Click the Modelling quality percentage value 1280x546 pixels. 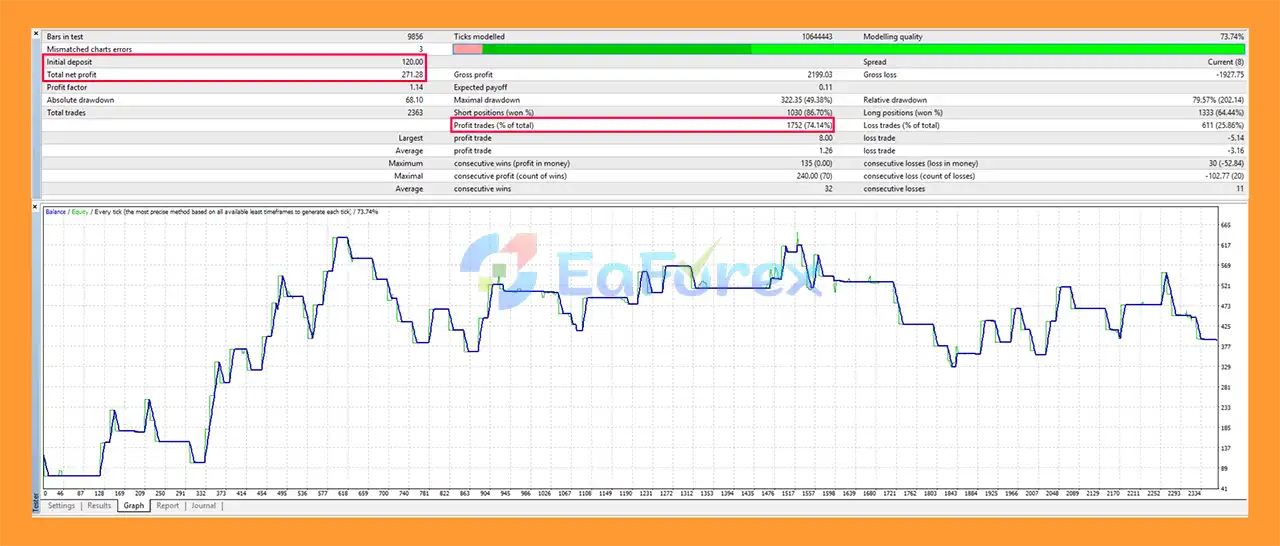pyautogui.click(x=1229, y=37)
